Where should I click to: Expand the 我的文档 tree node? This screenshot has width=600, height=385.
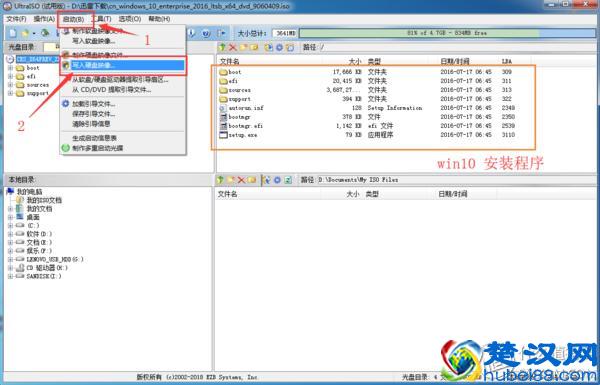coord(10,209)
